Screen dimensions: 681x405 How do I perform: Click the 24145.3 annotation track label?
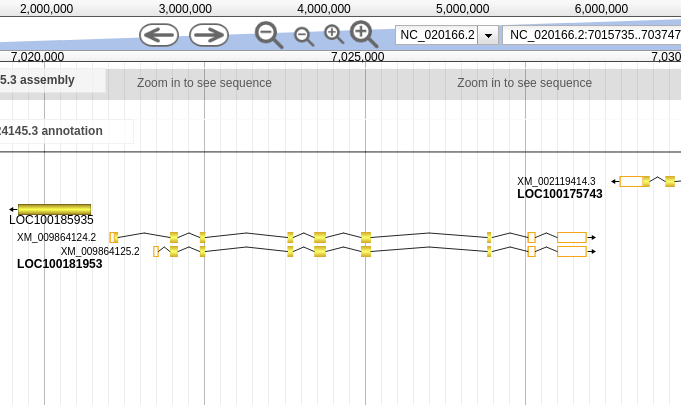point(51,131)
